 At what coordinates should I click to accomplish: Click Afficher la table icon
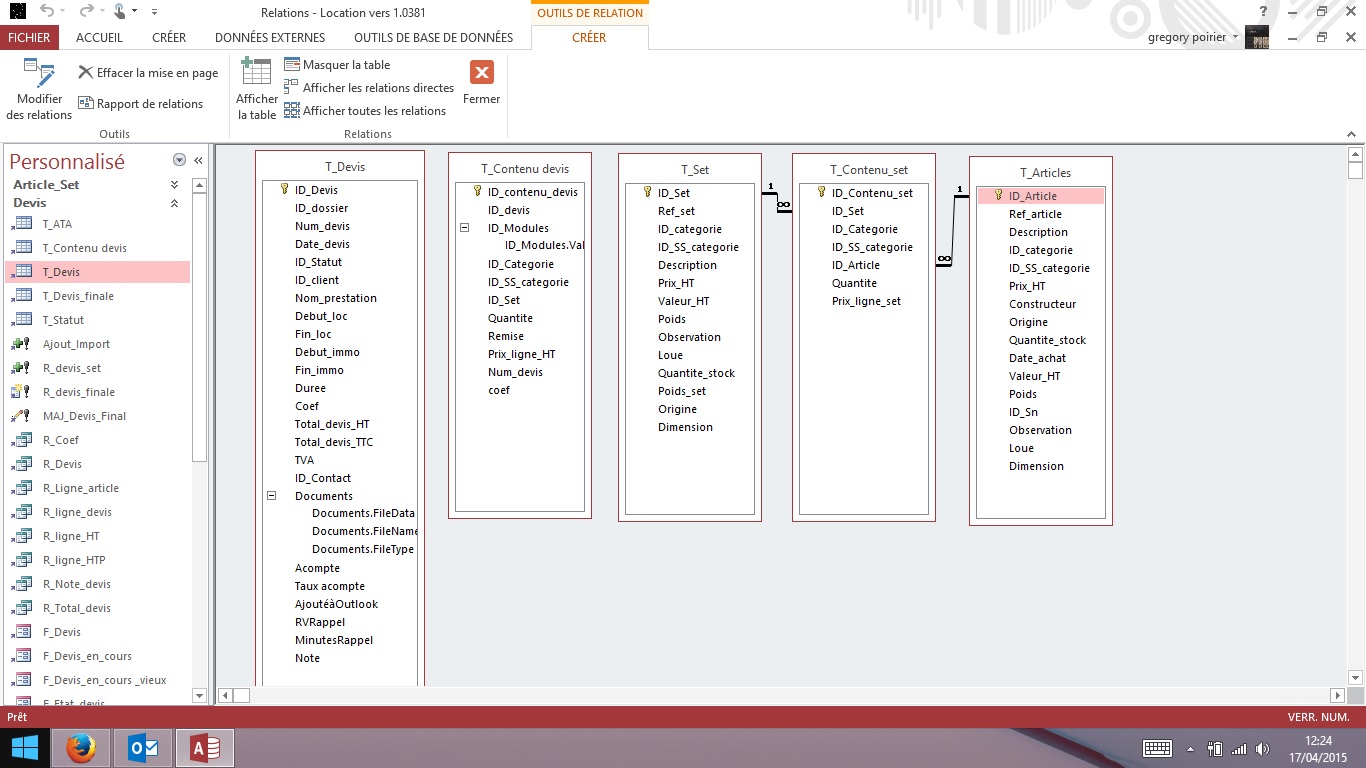(257, 73)
